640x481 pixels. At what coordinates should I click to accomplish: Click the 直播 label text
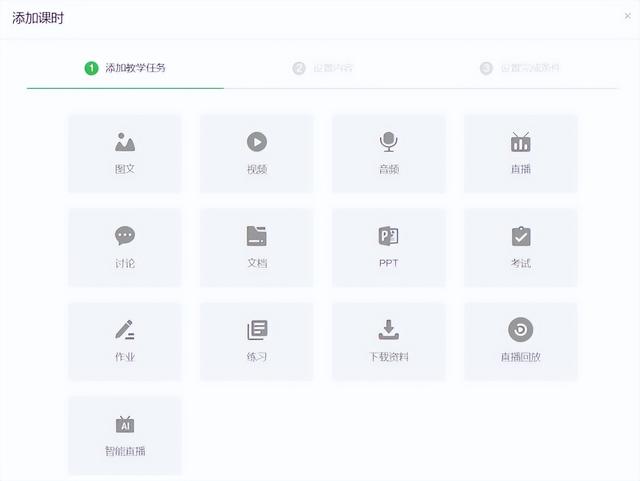coord(521,169)
